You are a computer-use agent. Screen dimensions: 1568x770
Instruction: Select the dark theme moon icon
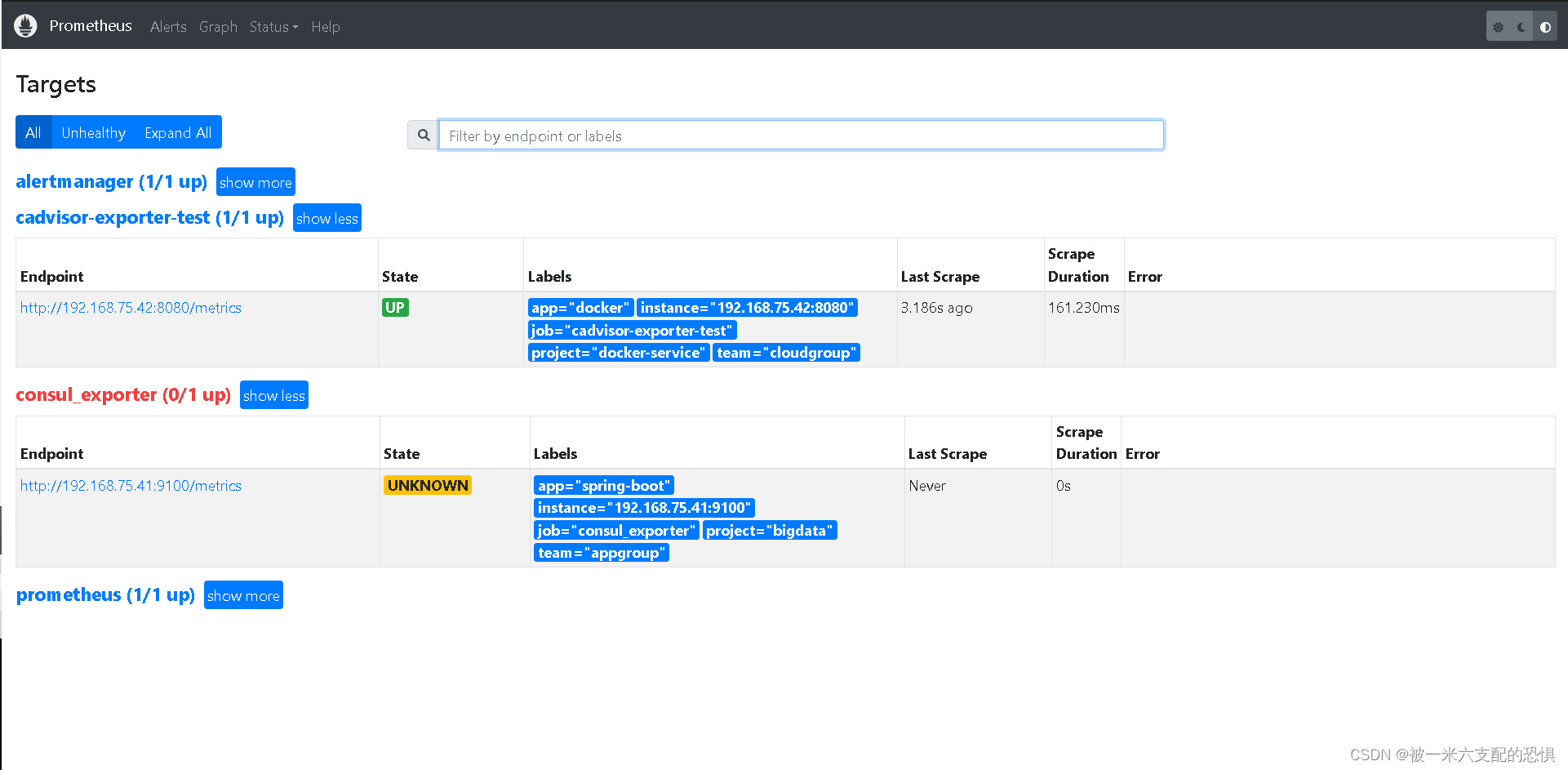click(1521, 27)
